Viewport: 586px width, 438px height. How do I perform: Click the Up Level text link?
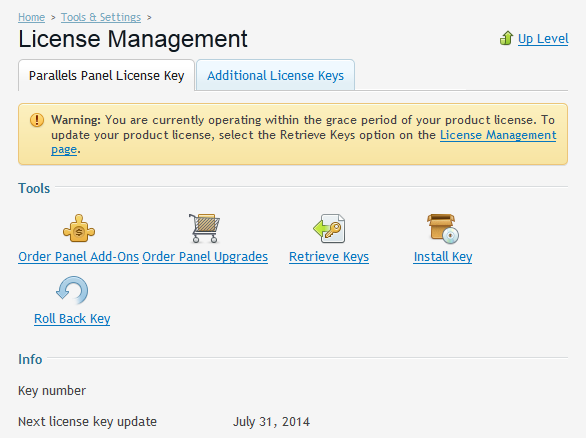click(x=543, y=38)
